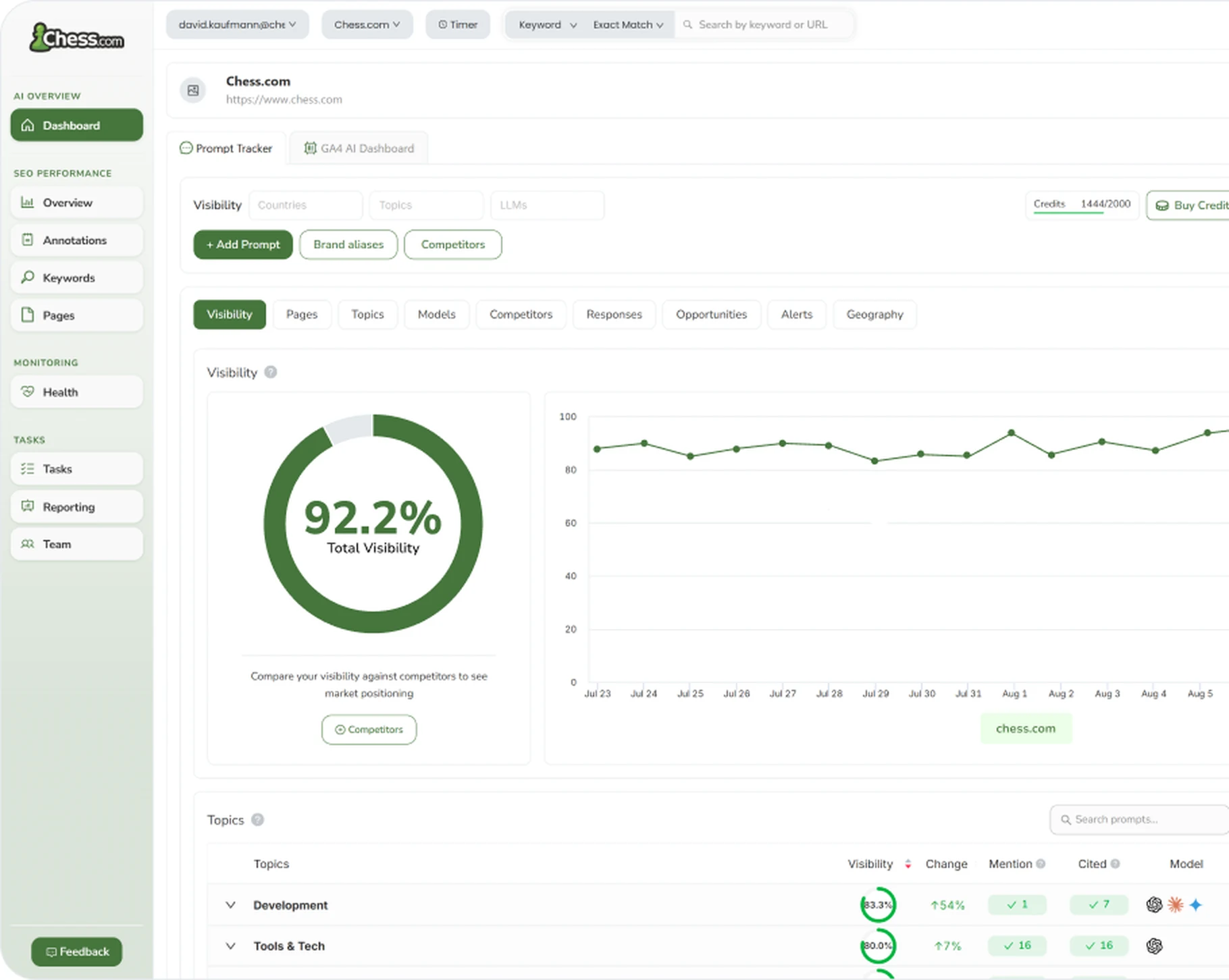Click Development 83.3% visibility ring
The image size is (1229, 980).
[878, 905]
